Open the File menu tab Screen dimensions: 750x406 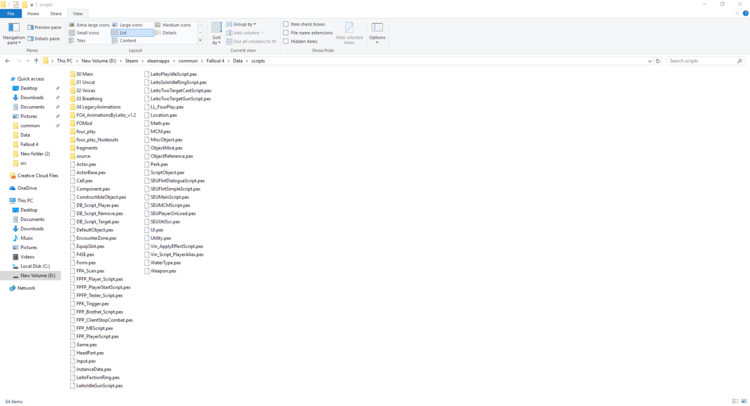[11, 14]
